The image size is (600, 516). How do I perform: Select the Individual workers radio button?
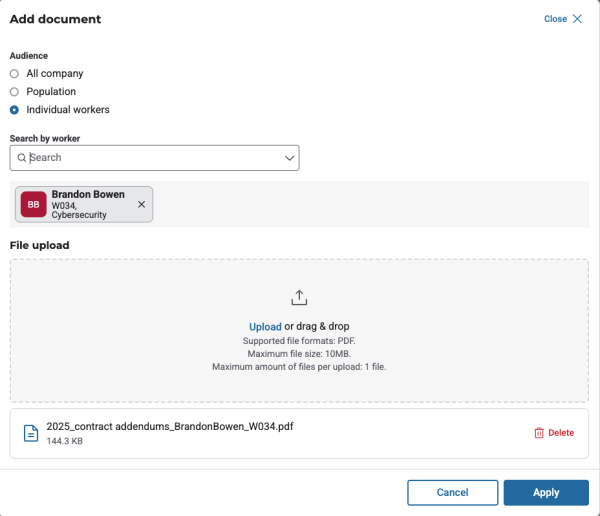[x=14, y=109]
